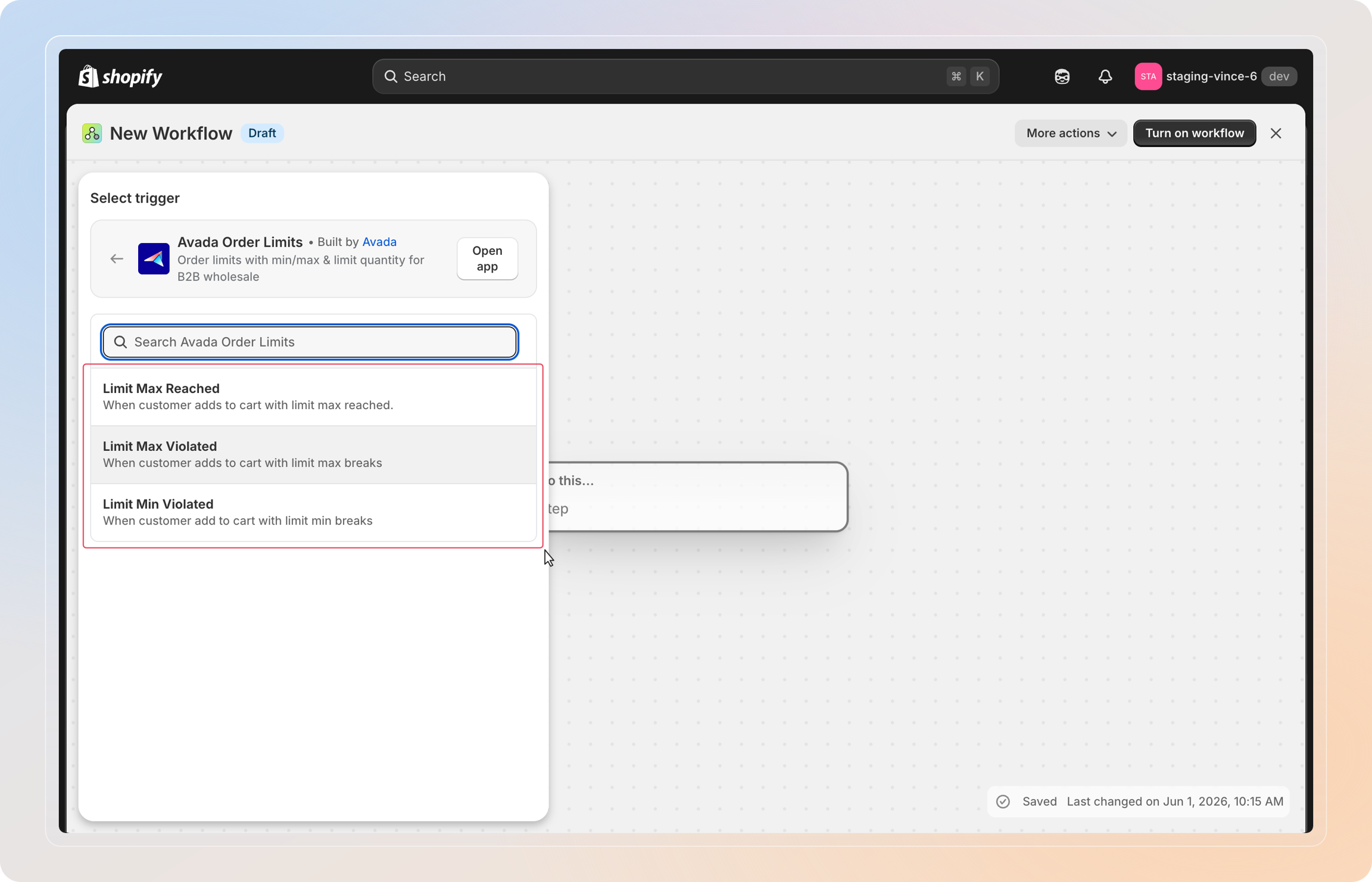Click the Select trigger heading

click(x=135, y=198)
